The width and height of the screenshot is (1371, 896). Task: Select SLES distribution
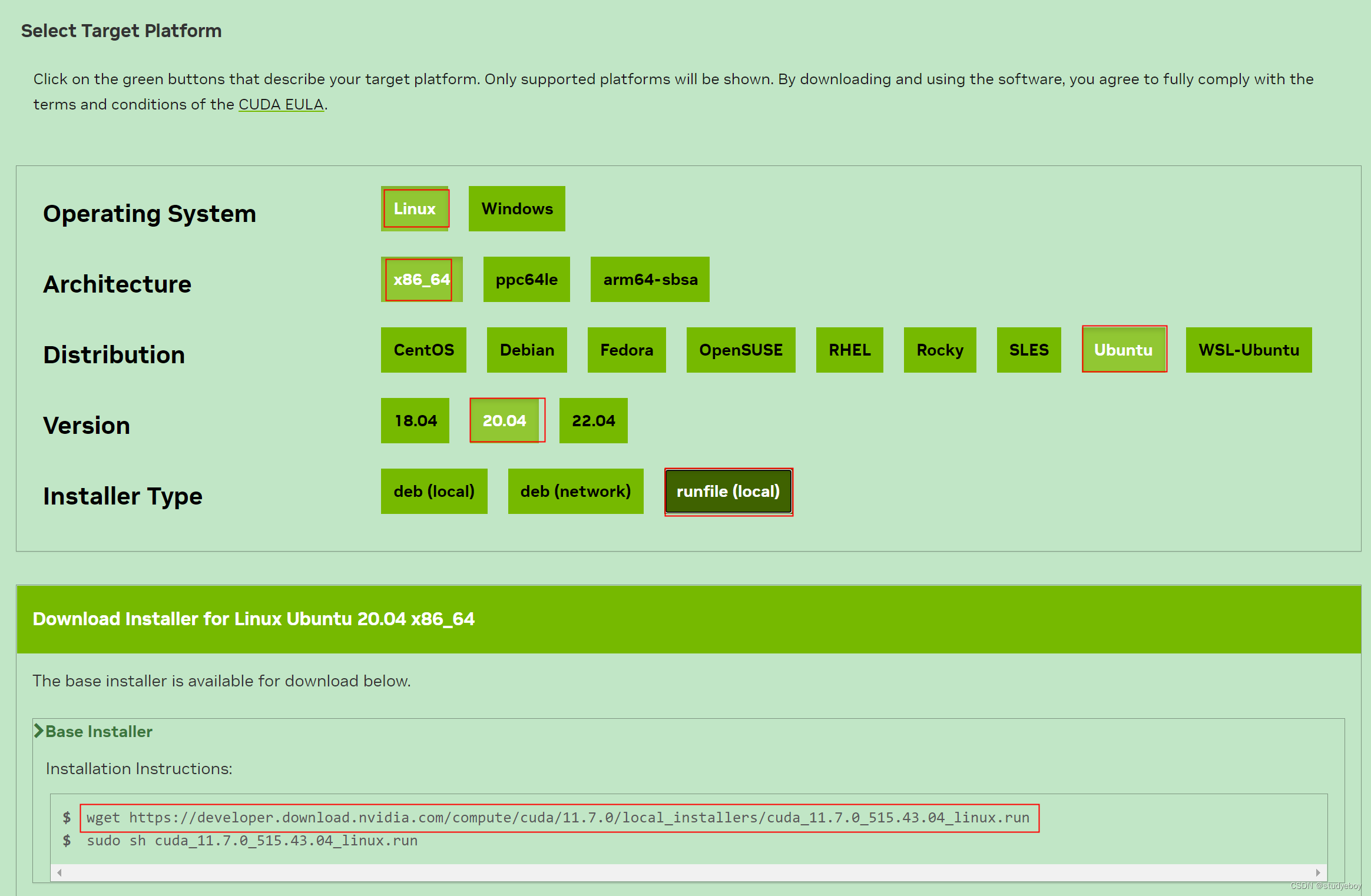[x=1029, y=350]
